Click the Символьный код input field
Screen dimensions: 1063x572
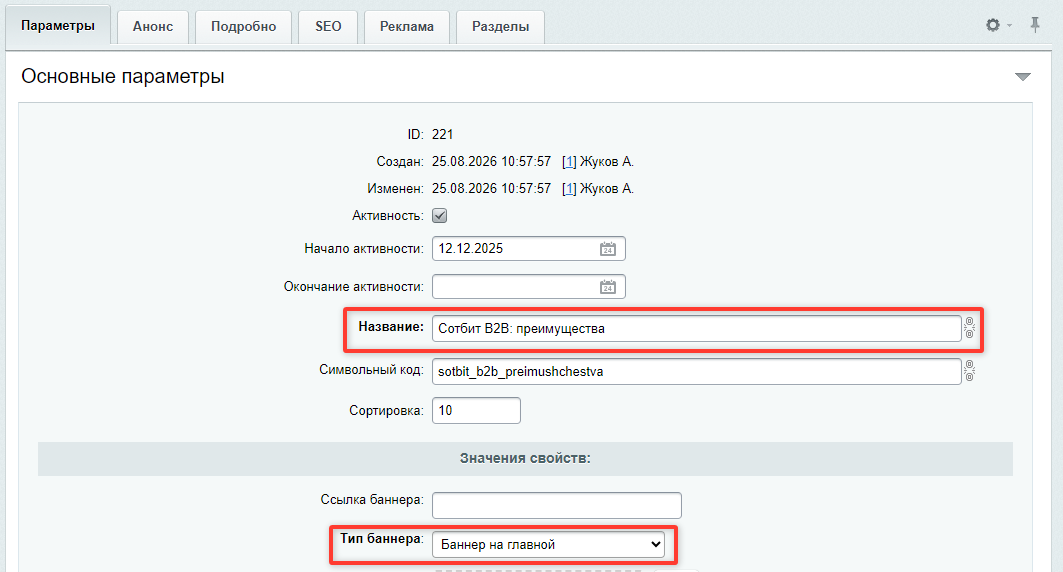coord(697,371)
